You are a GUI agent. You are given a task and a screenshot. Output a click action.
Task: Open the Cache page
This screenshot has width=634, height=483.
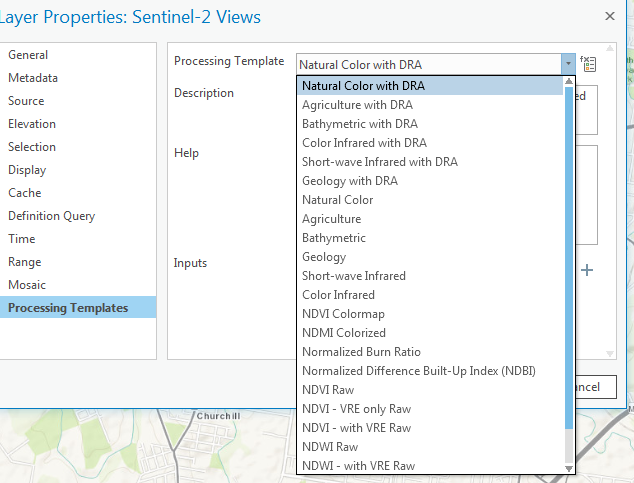(x=78, y=193)
